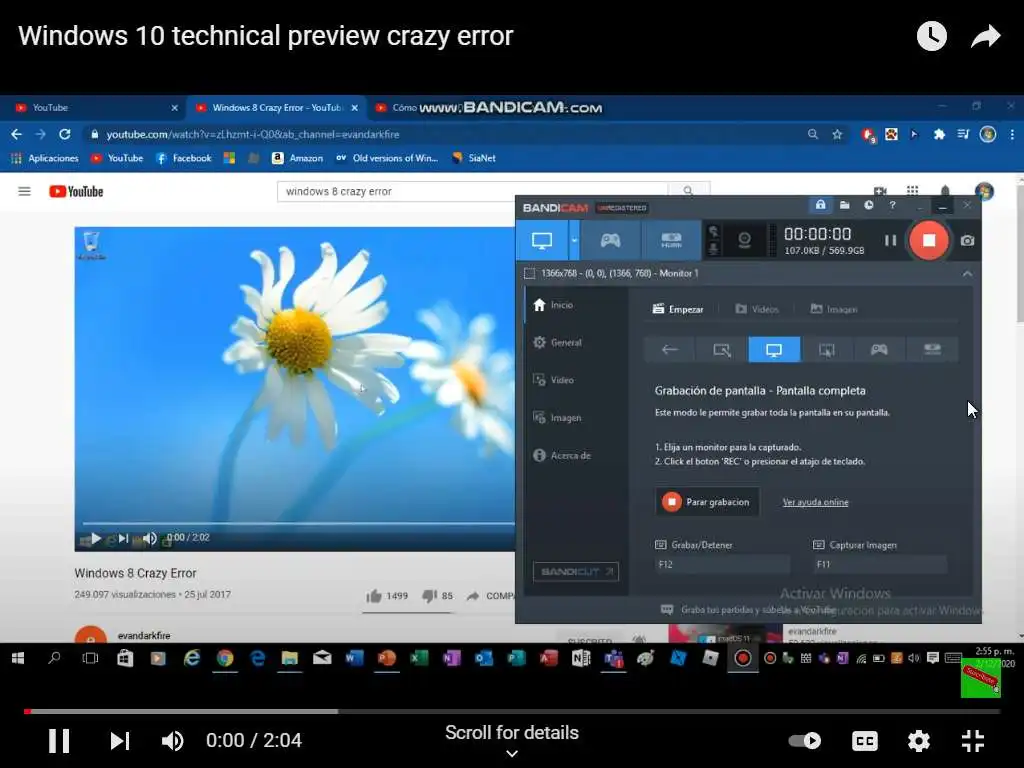
Task: Toggle Bandicam webcam overlay icon
Action: point(744,240)
